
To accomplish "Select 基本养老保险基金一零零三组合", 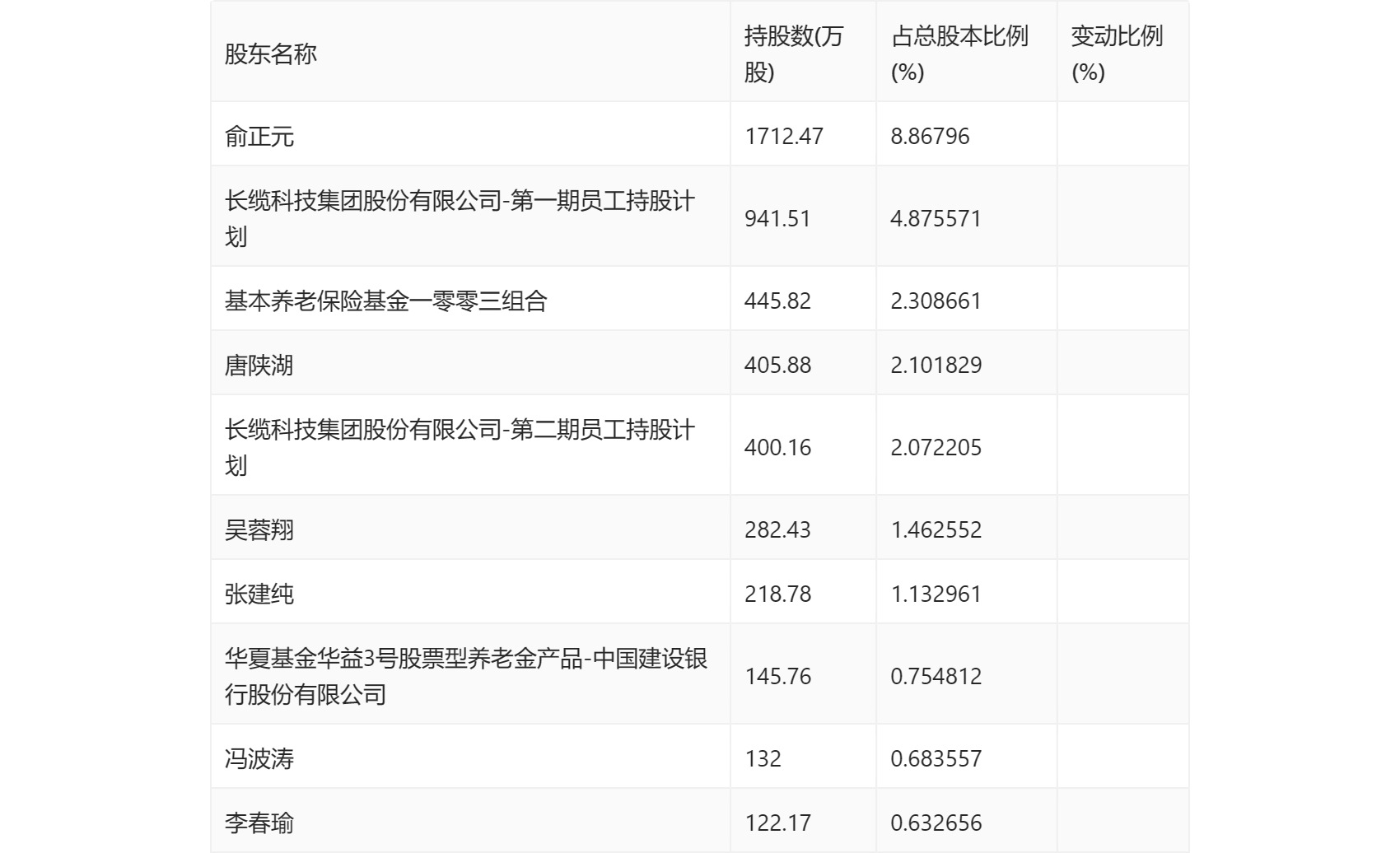I will 386,301.
